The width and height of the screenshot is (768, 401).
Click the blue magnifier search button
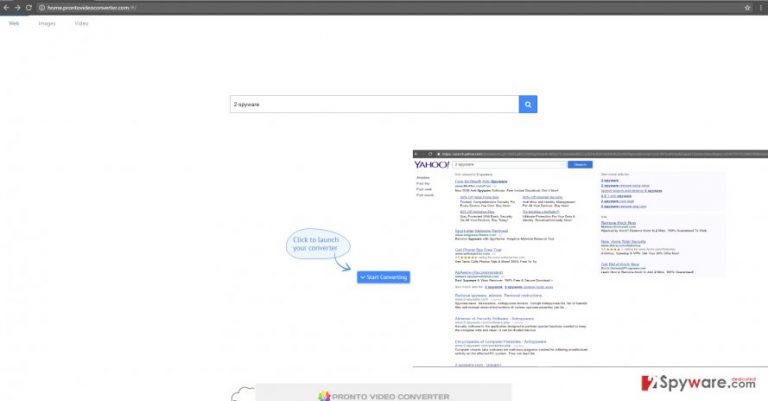(528, 104)
